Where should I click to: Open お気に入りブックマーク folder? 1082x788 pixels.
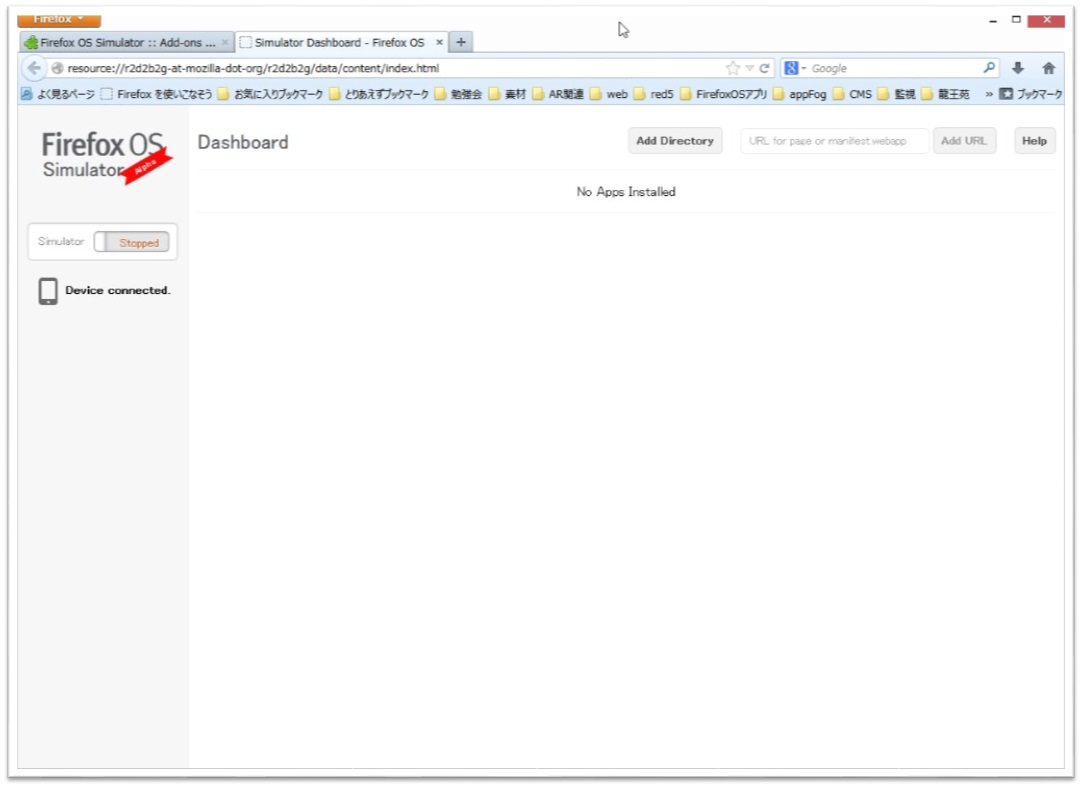tap(270, 94)
